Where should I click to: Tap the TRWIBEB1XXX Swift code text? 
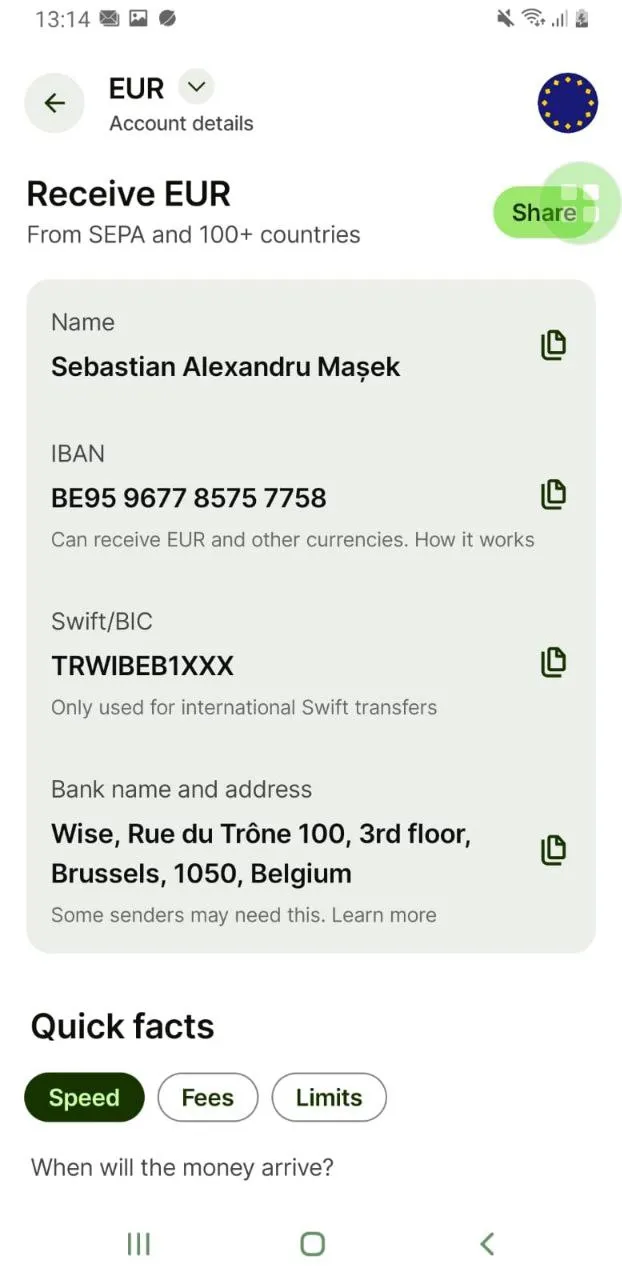[142, 666]
